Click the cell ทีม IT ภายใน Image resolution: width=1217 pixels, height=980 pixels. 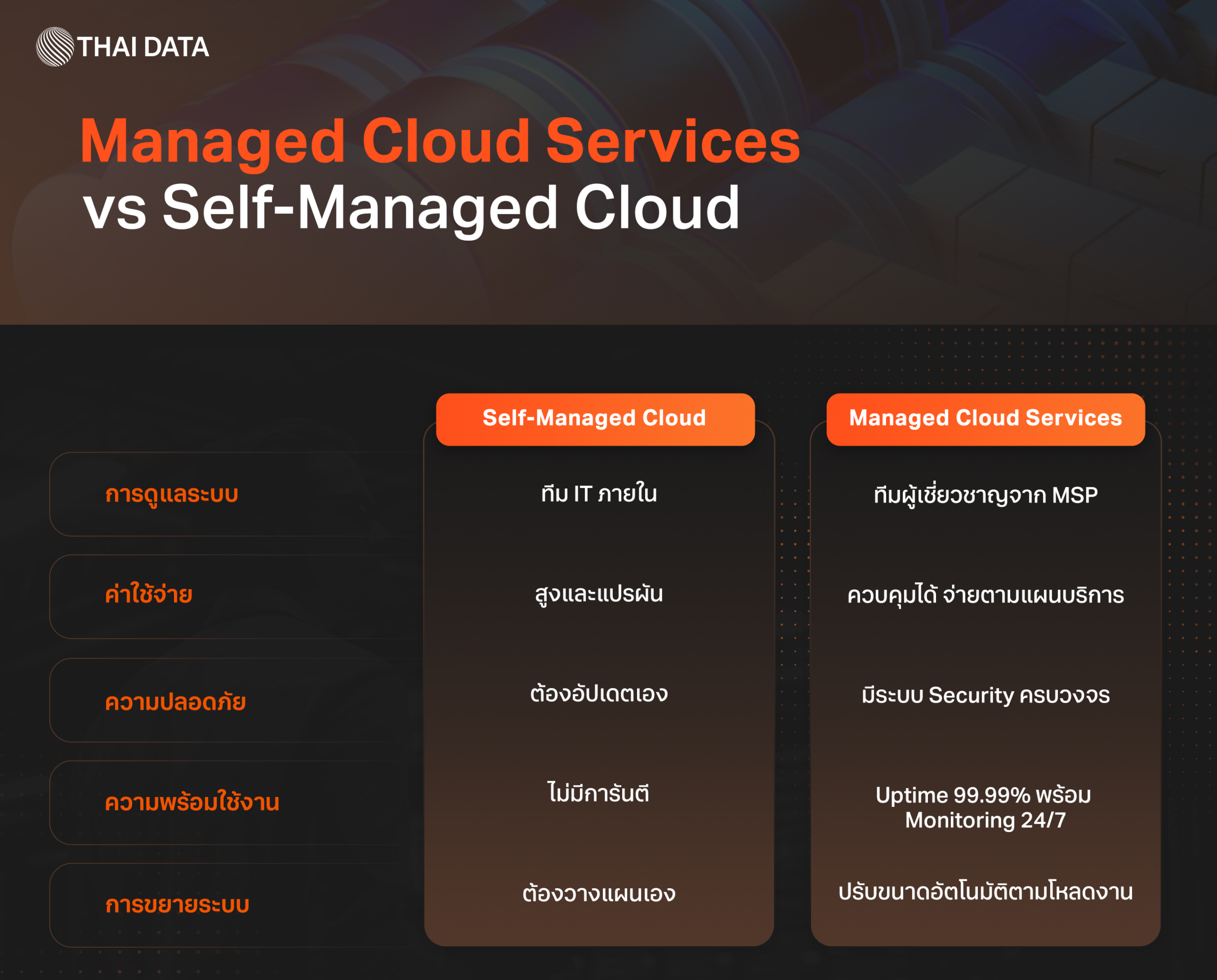pos(599,493)
